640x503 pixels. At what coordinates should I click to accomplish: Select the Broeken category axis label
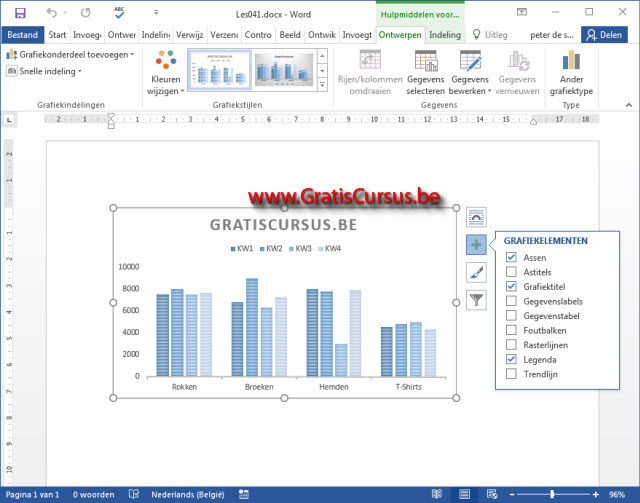[x=259, y=387]
